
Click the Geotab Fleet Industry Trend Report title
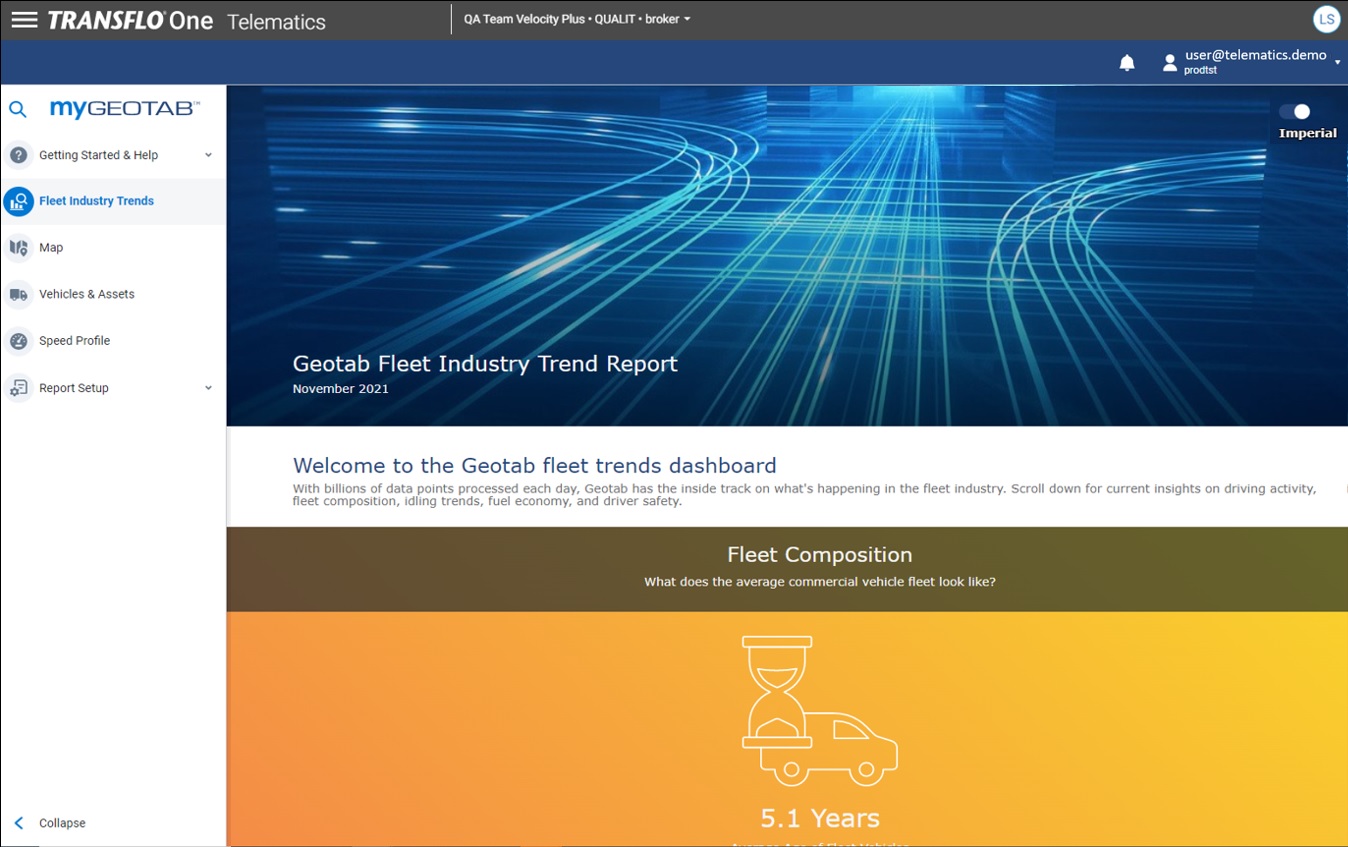tap(485, 364)
